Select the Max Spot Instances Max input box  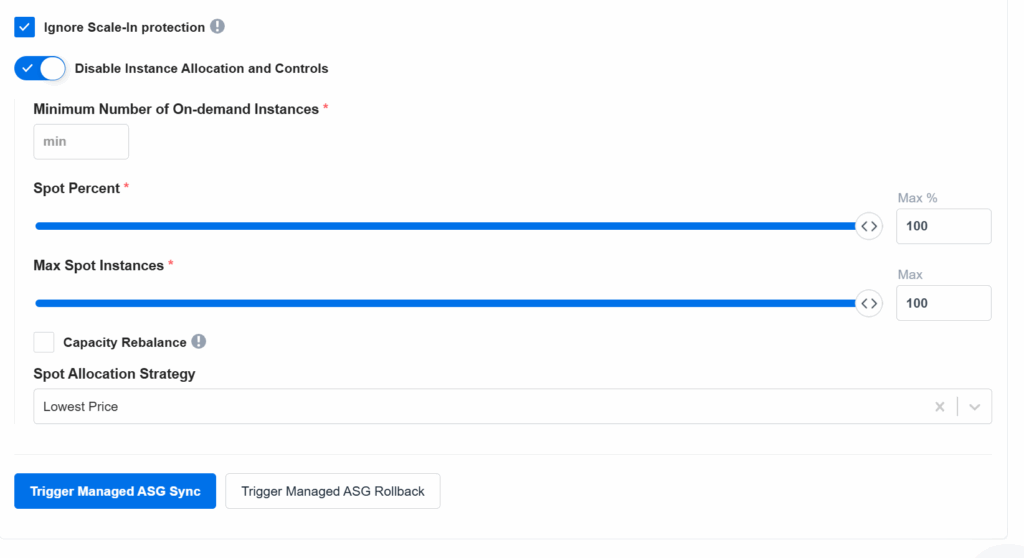pyautogui.click(x=943, y=303)
